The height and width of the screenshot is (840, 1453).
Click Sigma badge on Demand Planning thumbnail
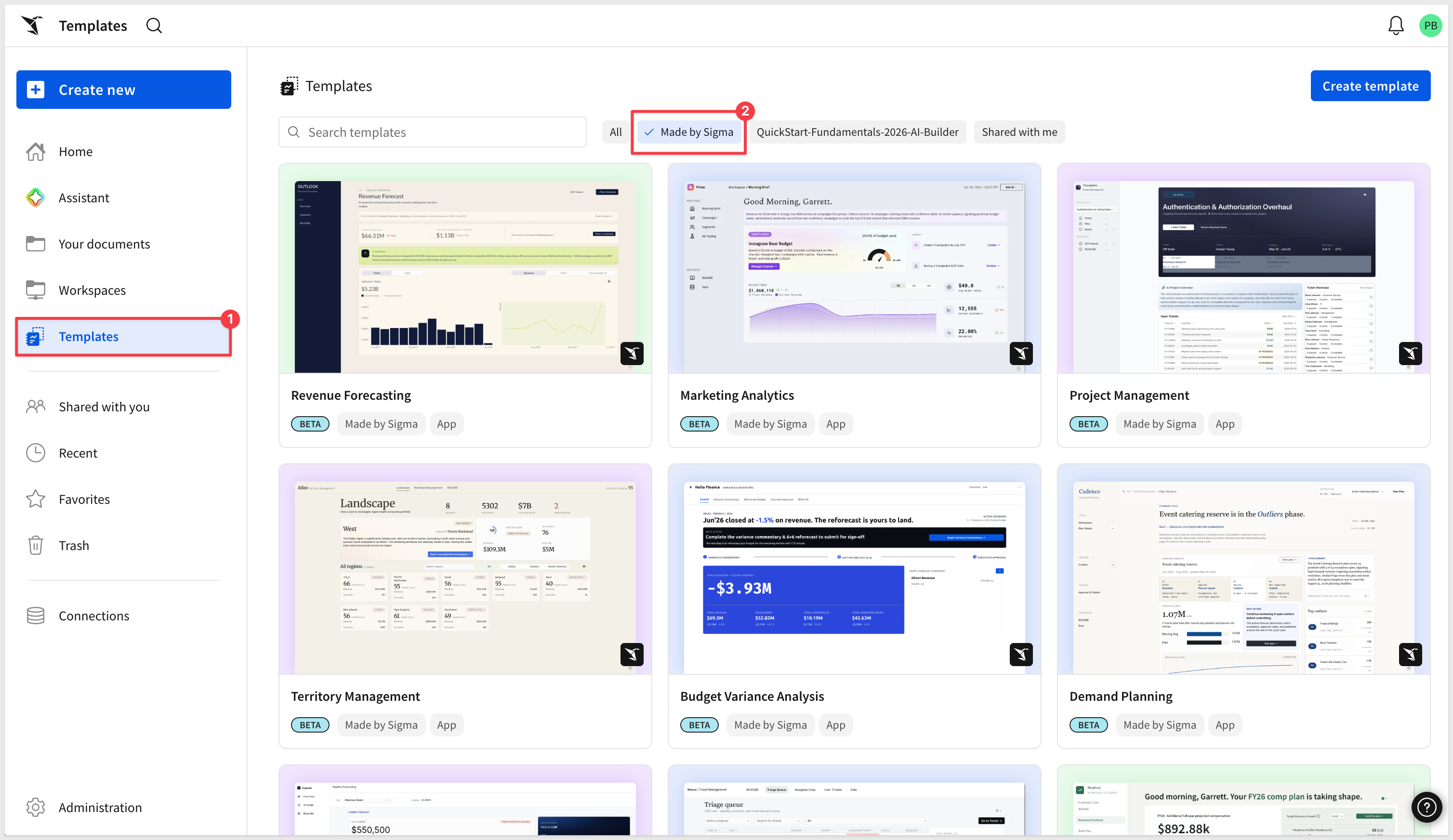pyautogui.click(x=1410, y=655)
